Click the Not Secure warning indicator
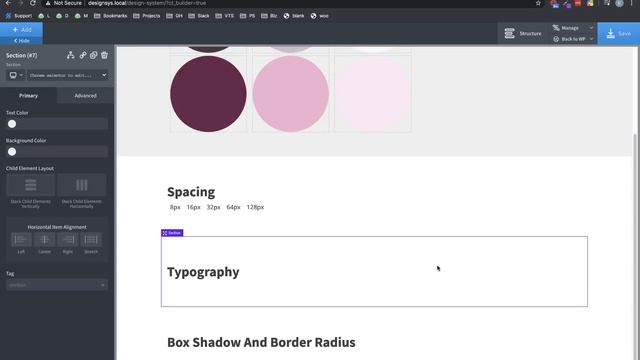 (x=63, y=3)
